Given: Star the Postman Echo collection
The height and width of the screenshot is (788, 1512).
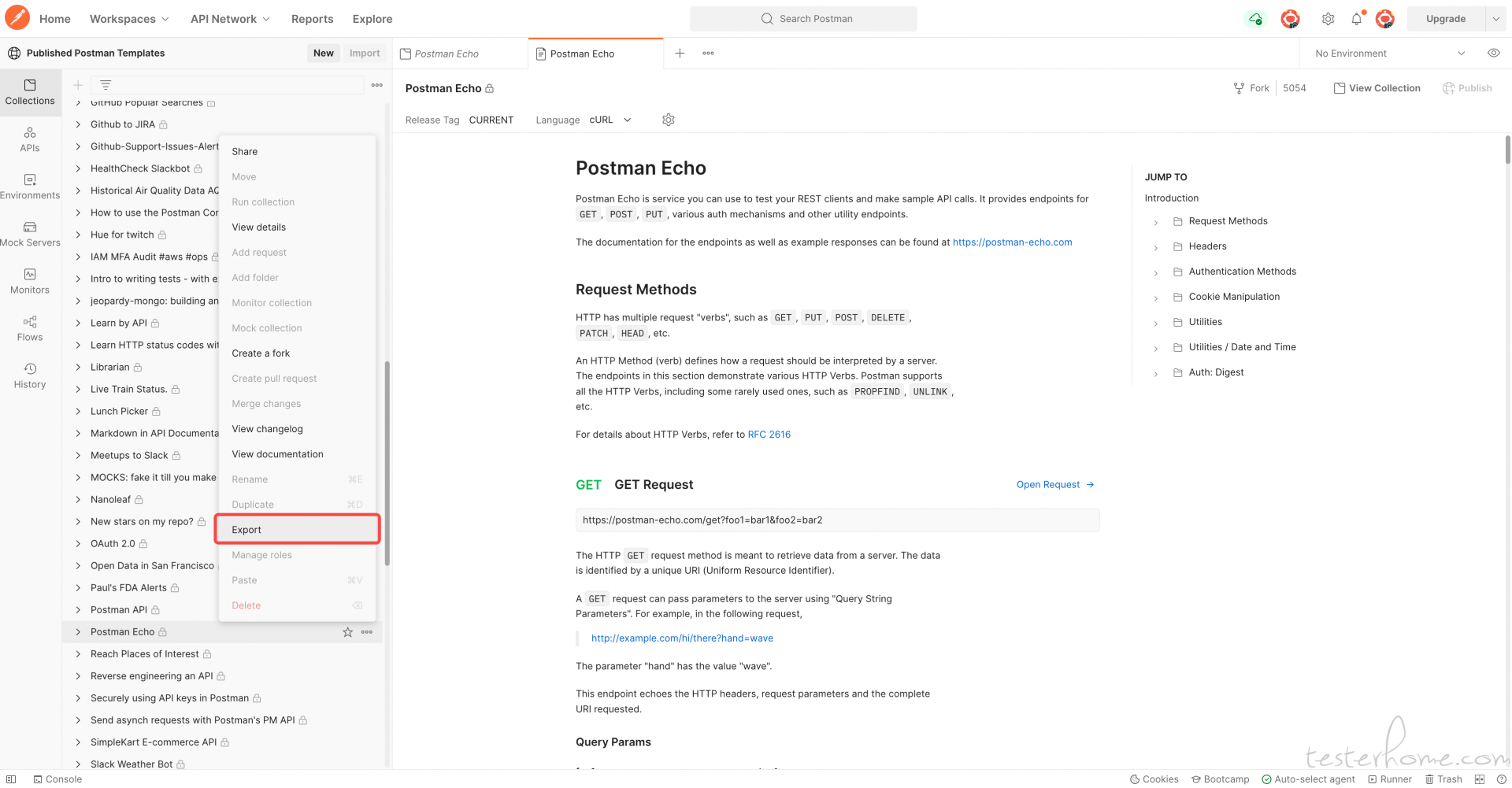Looking at the screenshot, I should [x=347, y=632].
